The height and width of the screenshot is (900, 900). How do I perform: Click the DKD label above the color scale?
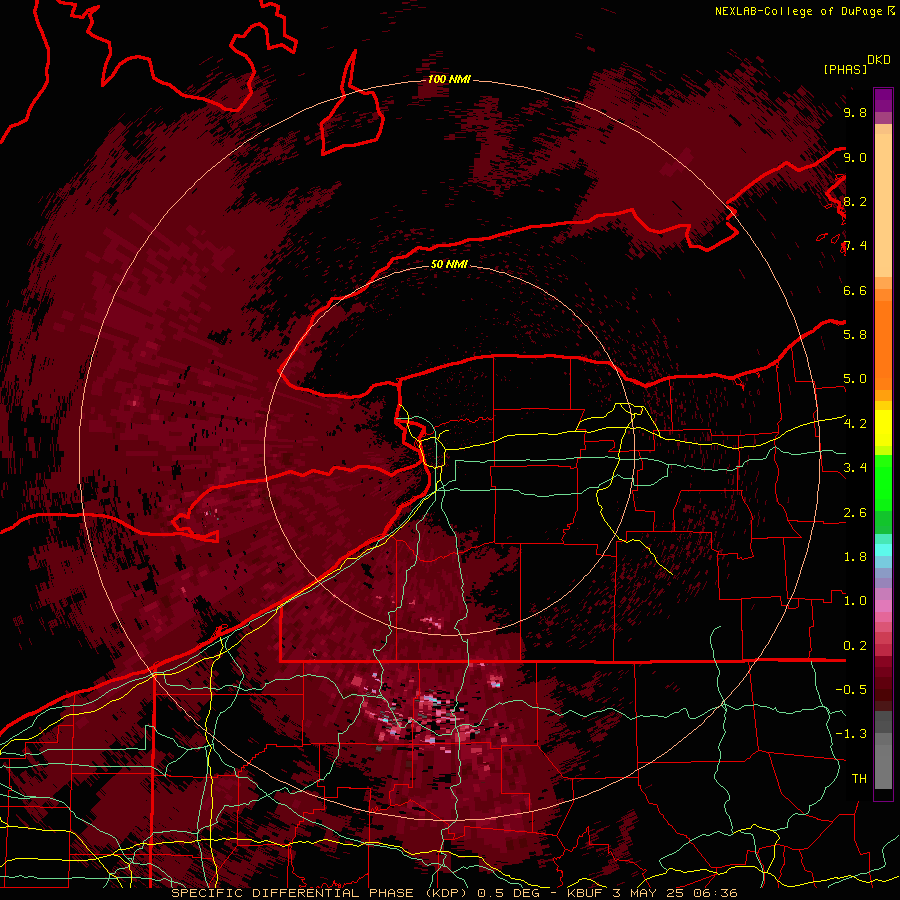878,60
